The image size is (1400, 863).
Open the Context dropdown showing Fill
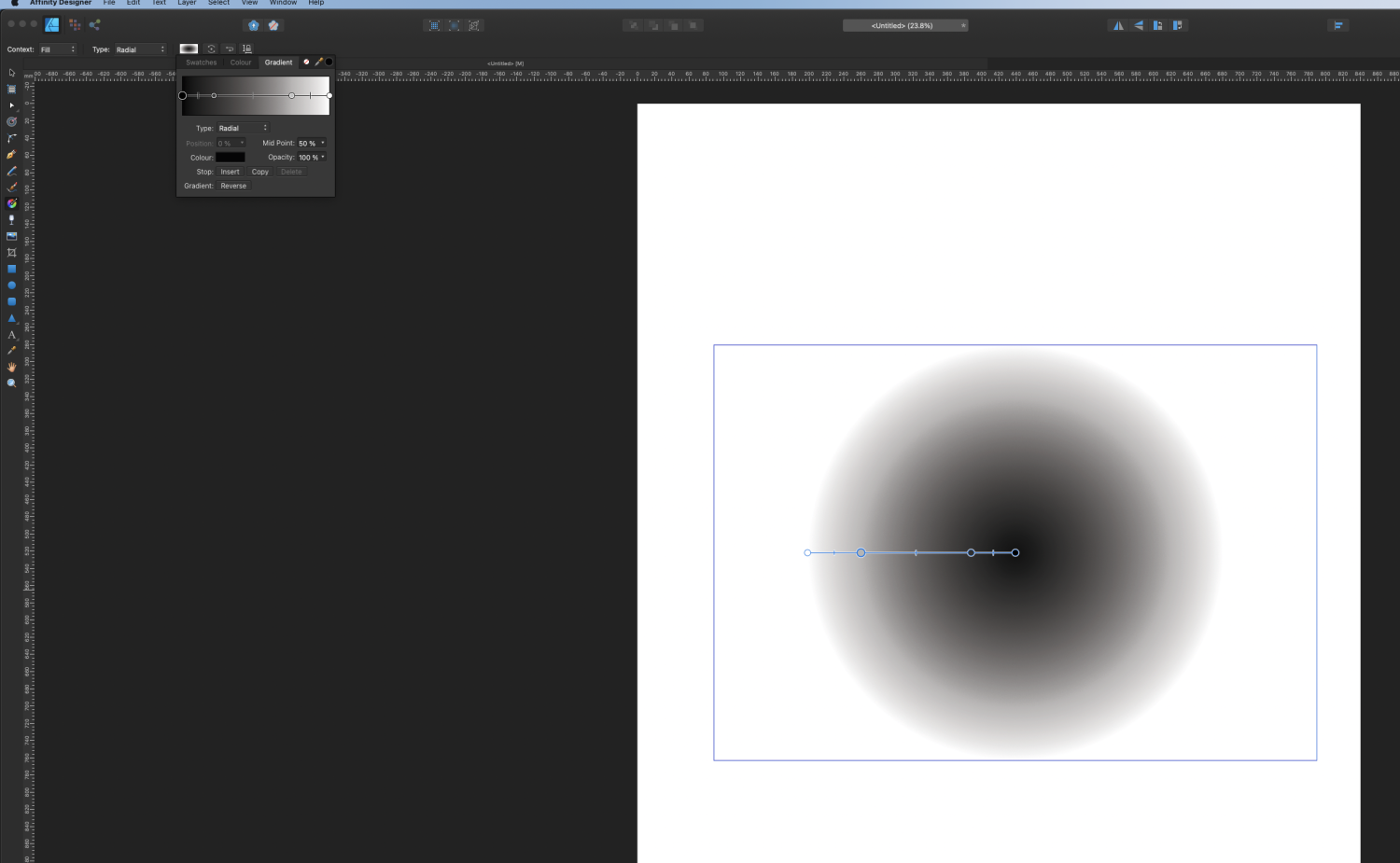coord(59,49)
